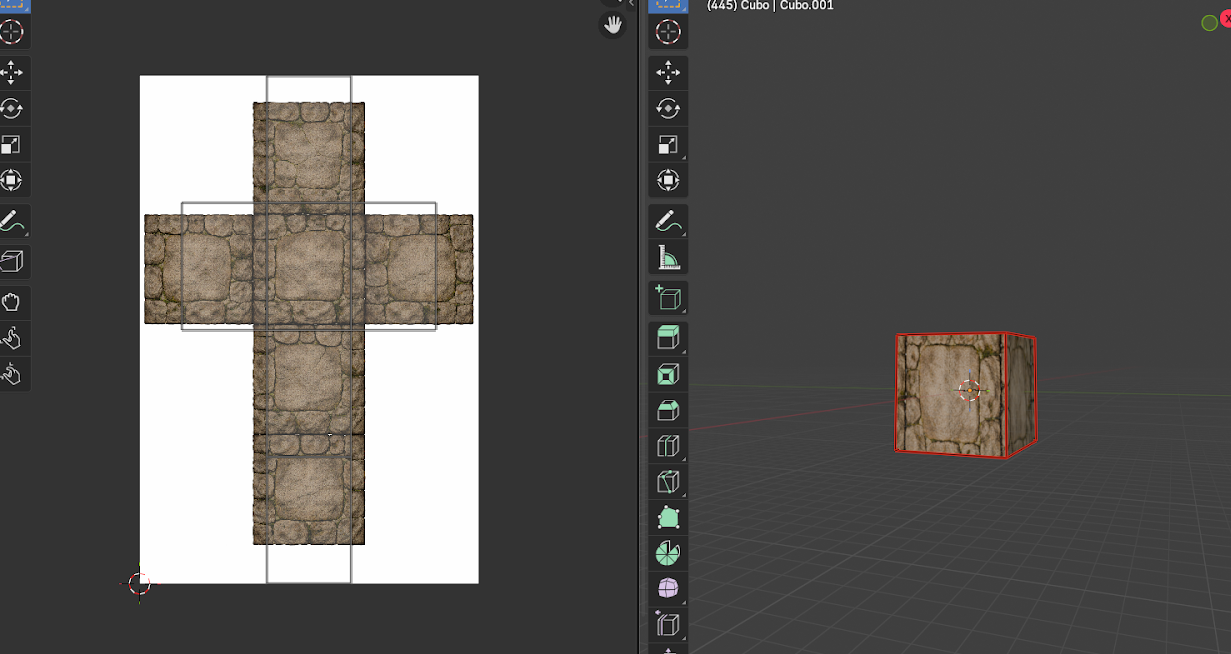Viewport: 1231px width, 654px height.
Task: Select the Spin tool
Action: pos(668,553)
